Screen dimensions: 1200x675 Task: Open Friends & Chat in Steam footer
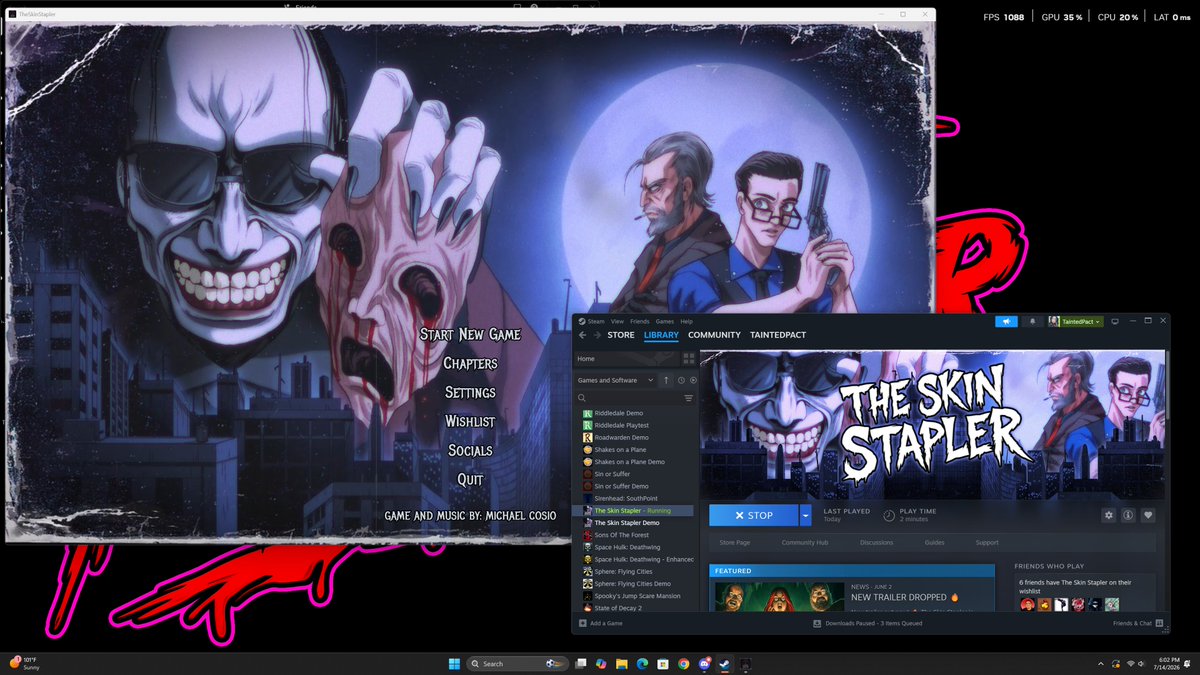(1139, 623)
